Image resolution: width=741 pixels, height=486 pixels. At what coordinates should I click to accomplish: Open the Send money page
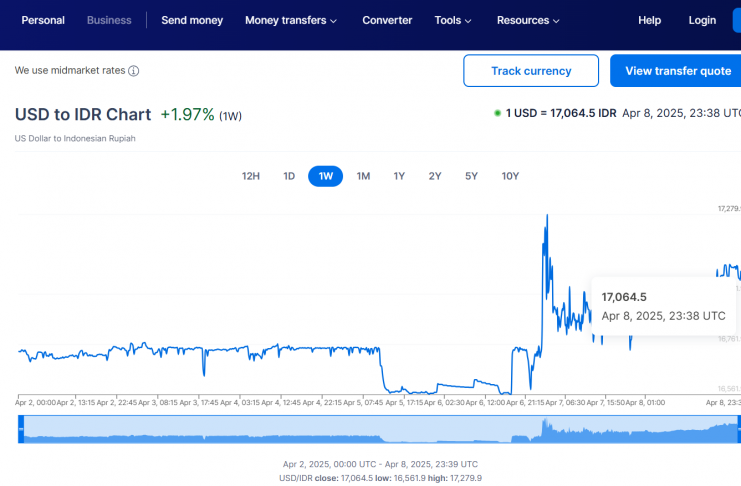pyautogui.click(x=192, y=20)
